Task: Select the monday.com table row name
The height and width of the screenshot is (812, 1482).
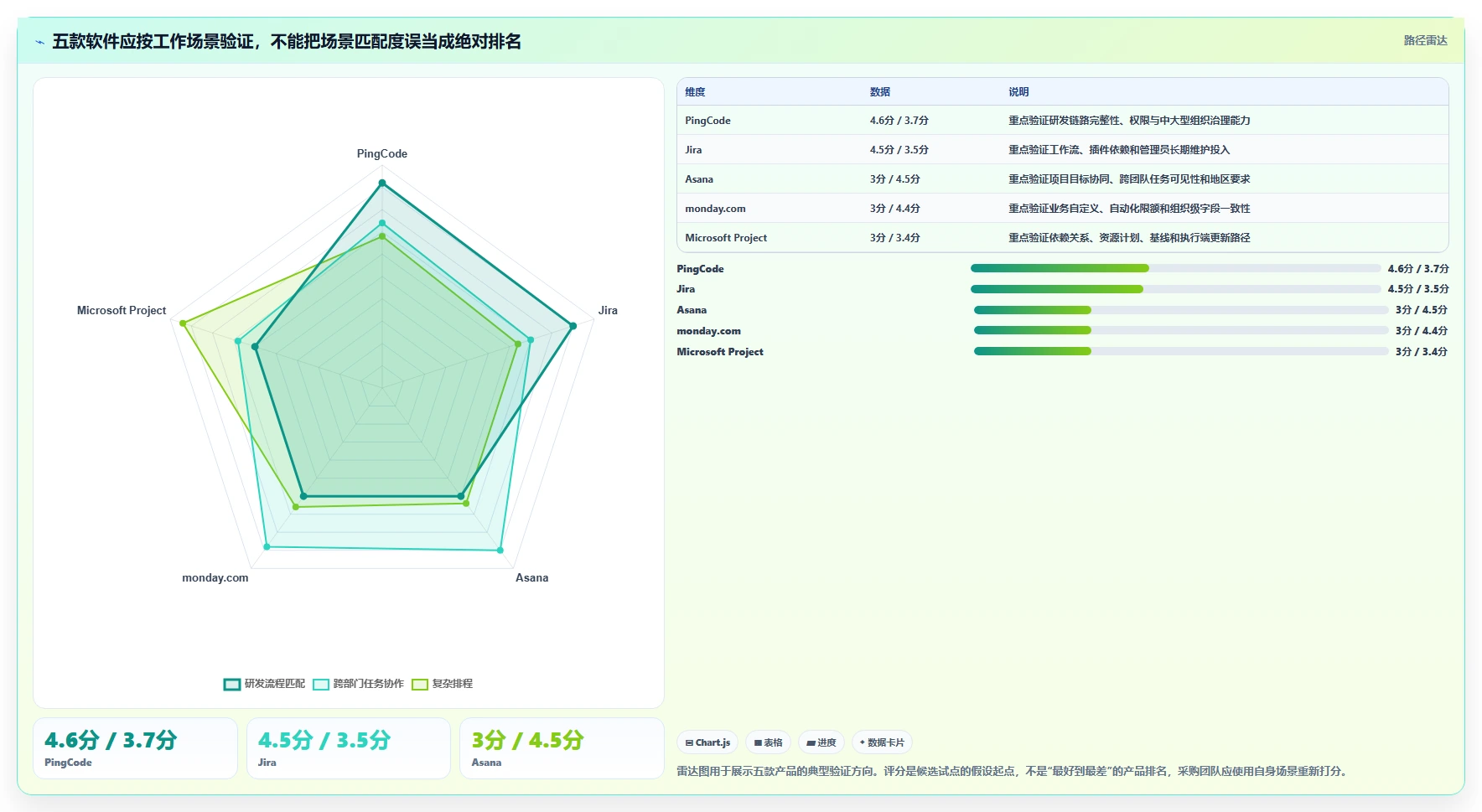Action: pos(715,209)
